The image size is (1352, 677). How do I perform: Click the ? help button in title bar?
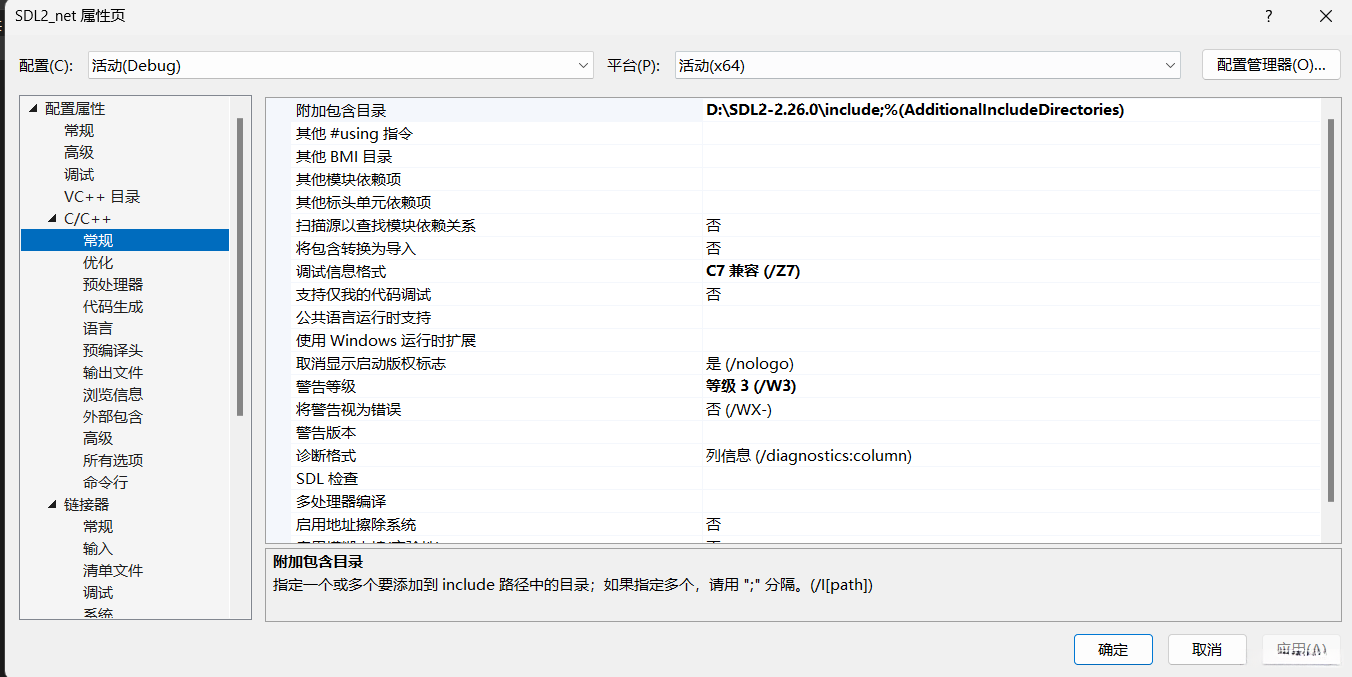click(1269, 16)
